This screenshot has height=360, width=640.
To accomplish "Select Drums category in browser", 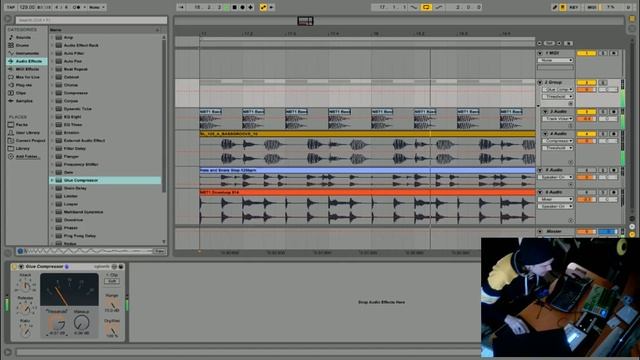I will coord(22,45).
